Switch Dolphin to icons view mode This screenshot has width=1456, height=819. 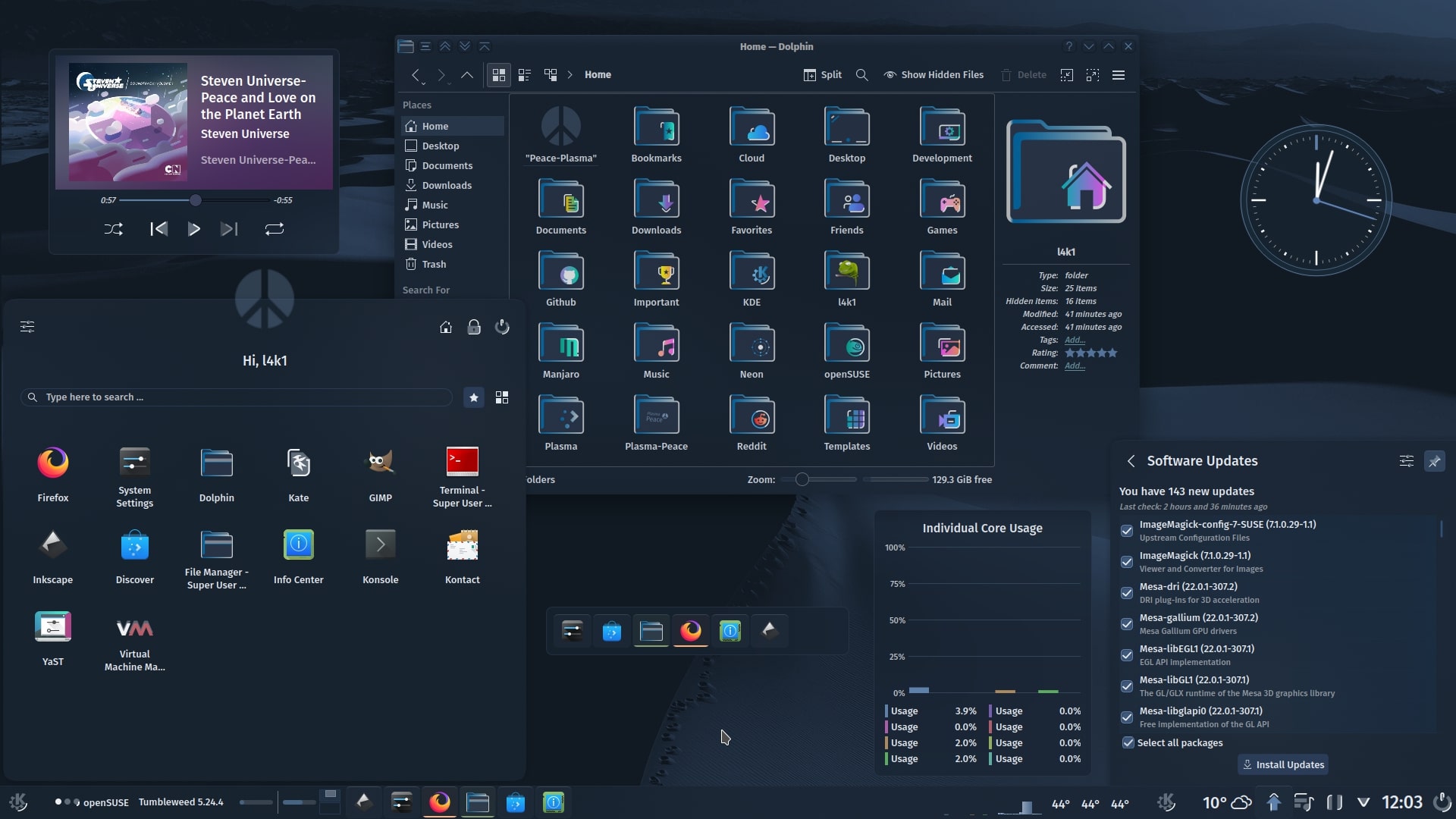click(499, 75)
